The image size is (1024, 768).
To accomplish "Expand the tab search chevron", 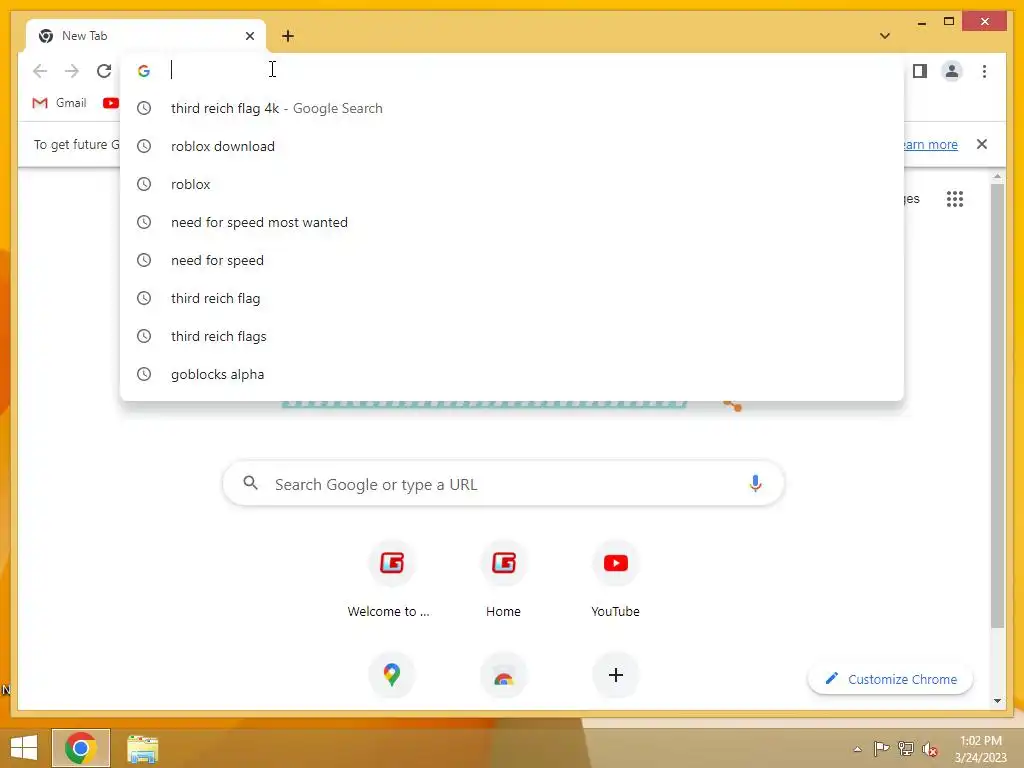I will 885,36.
